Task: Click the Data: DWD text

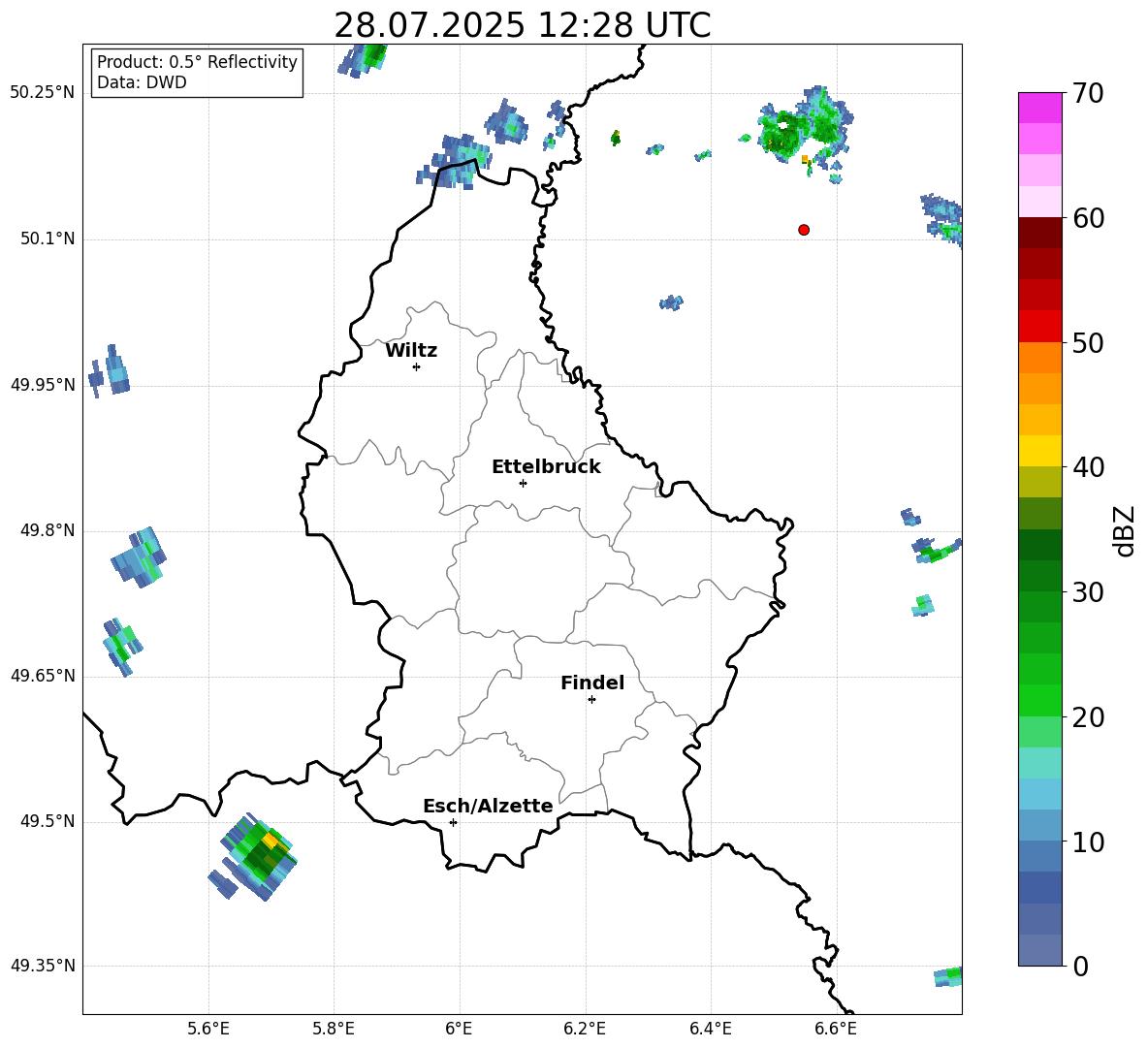Action: 142,82
